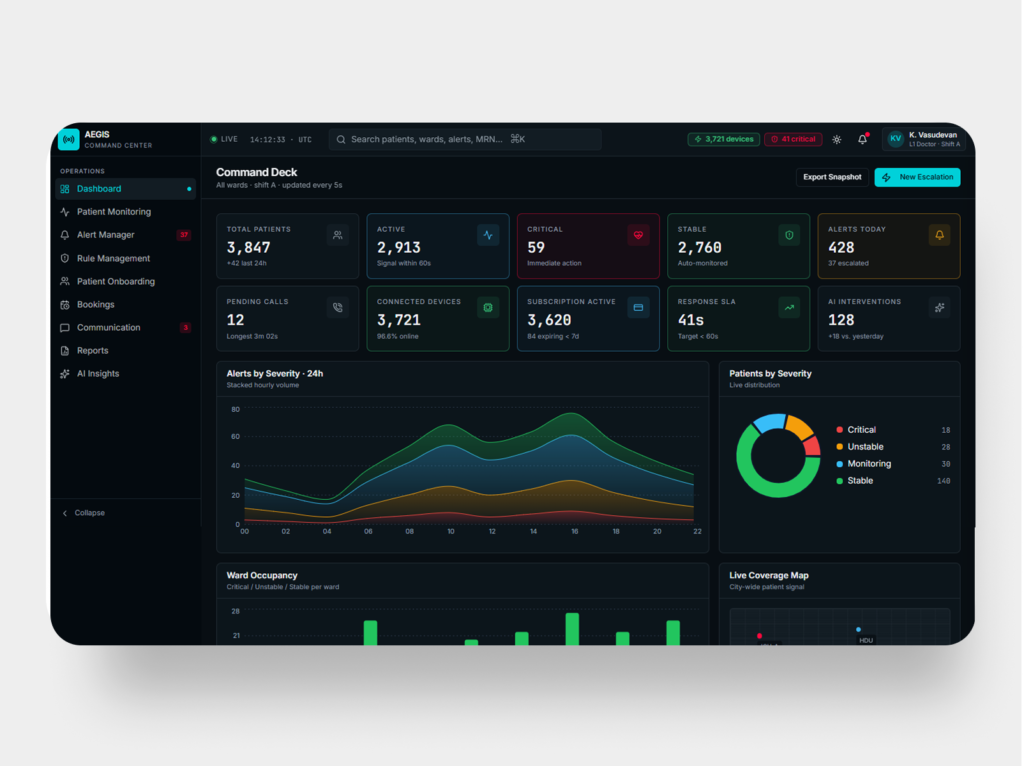Image resolution: width=1024 pixels, height=766 pixels.
Task: Click the HDU map marker
Action: coord(858,630)
